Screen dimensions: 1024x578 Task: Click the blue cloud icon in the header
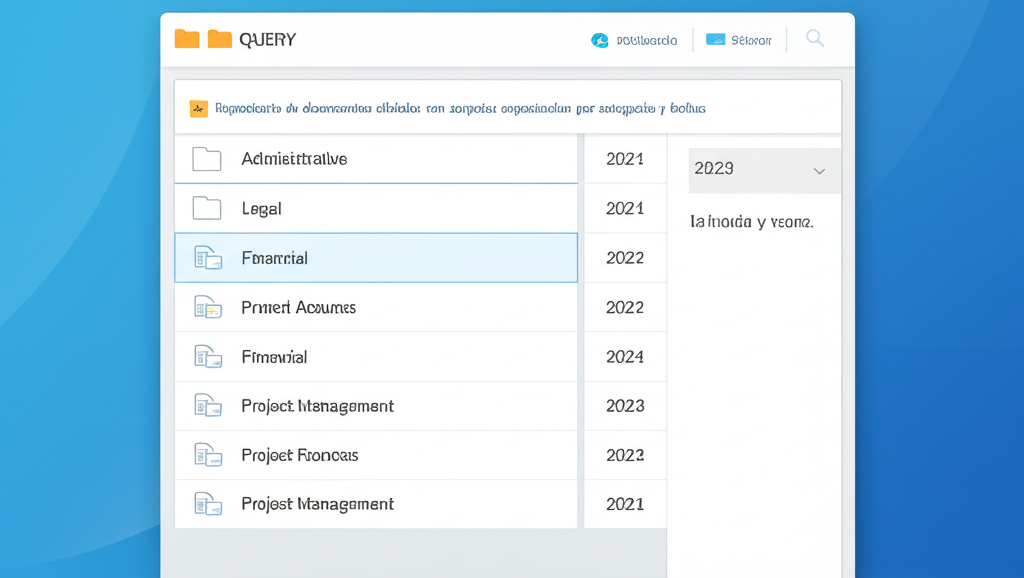pyautogui.click(x=600, y=41)
